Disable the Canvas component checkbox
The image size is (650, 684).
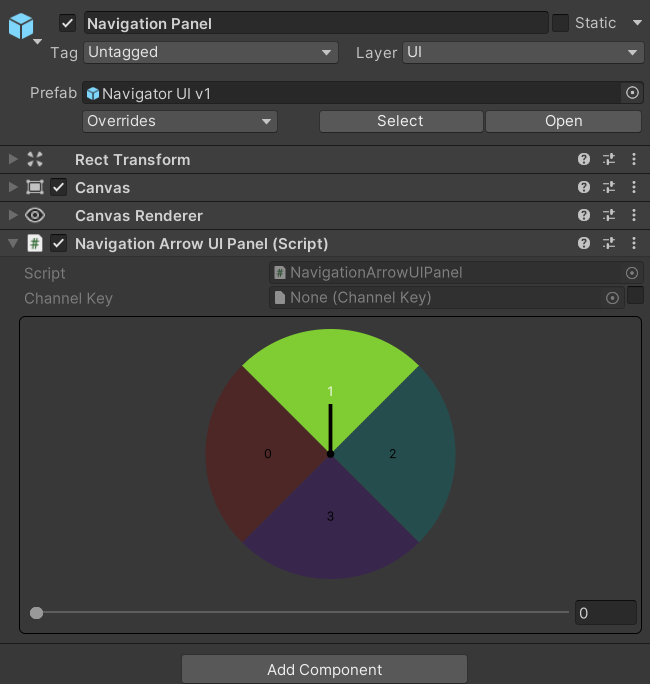pos(58,188)
